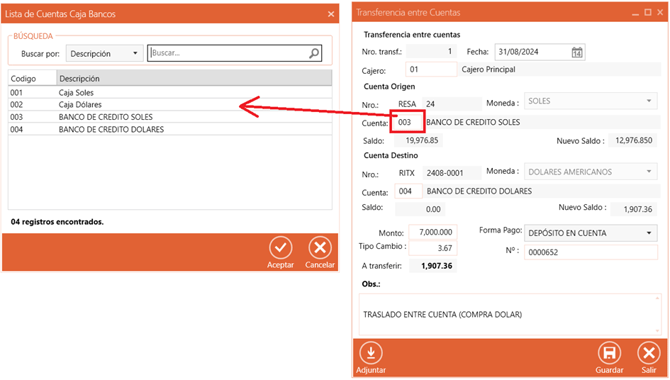The image size is (670, 380).
Task: Close the Transferencia entre Cuentas window
Action: 660,12
